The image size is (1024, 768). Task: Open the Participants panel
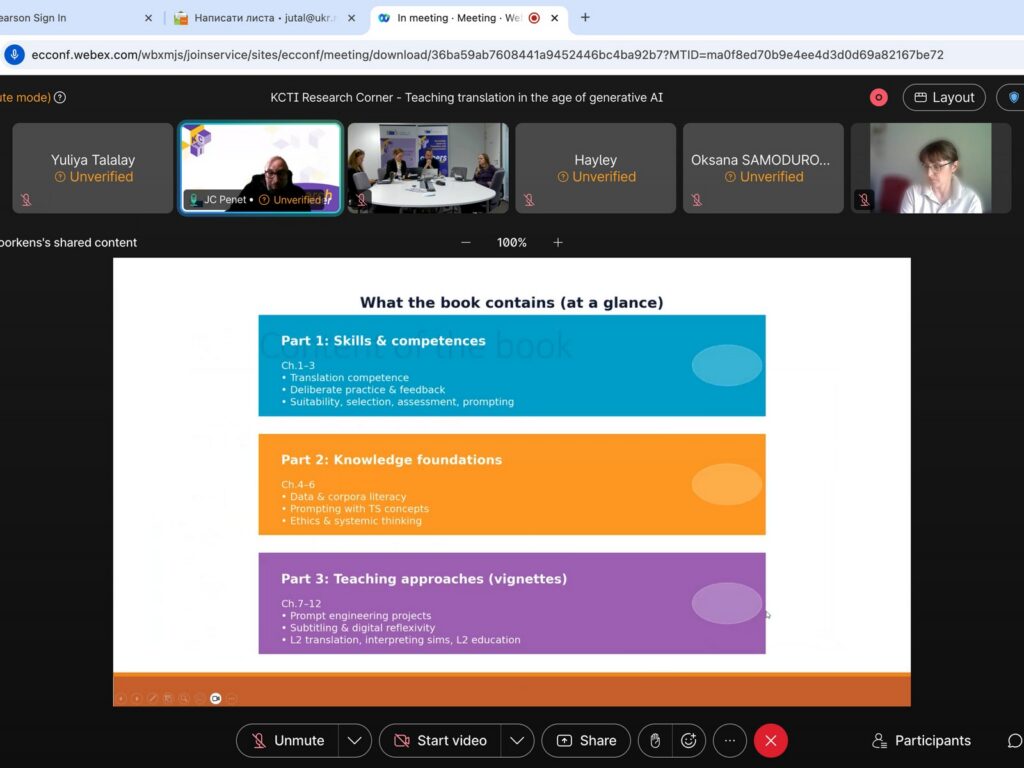pyautogui.click(x=921, y=740)
